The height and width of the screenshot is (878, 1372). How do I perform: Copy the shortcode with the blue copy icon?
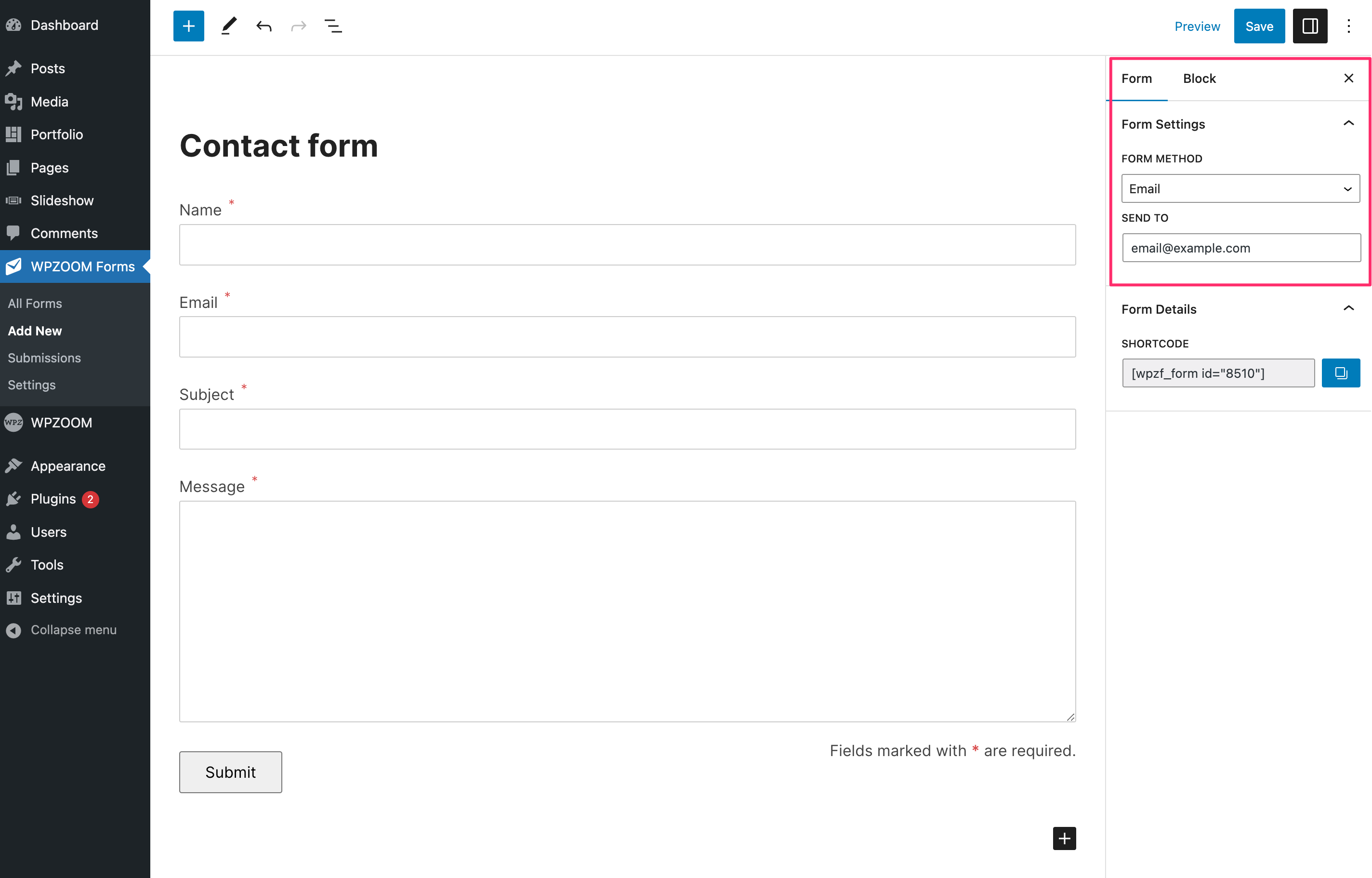pos(1341,373)
